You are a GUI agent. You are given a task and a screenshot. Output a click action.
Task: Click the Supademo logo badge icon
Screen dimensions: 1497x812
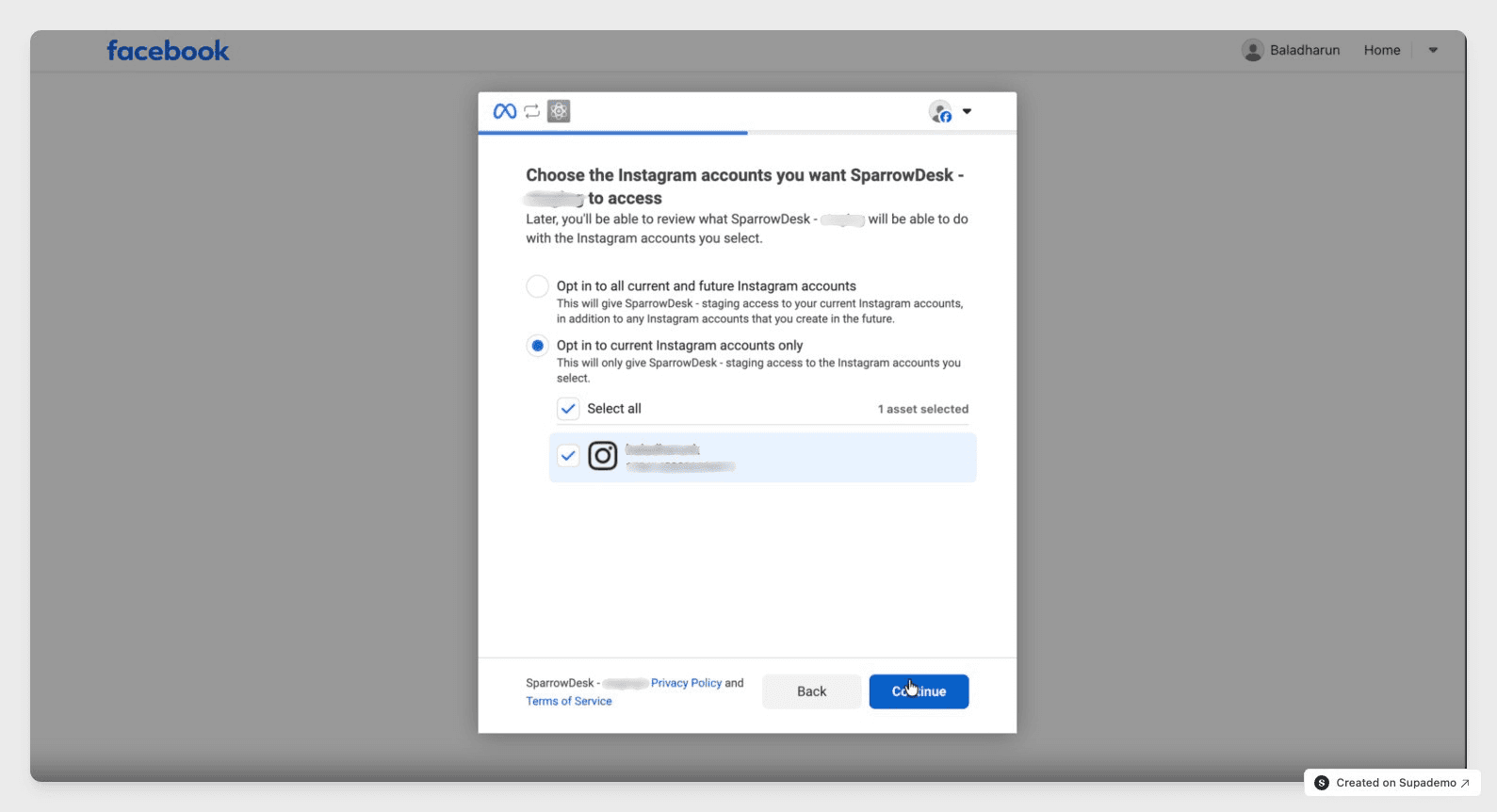(1322, 783)
